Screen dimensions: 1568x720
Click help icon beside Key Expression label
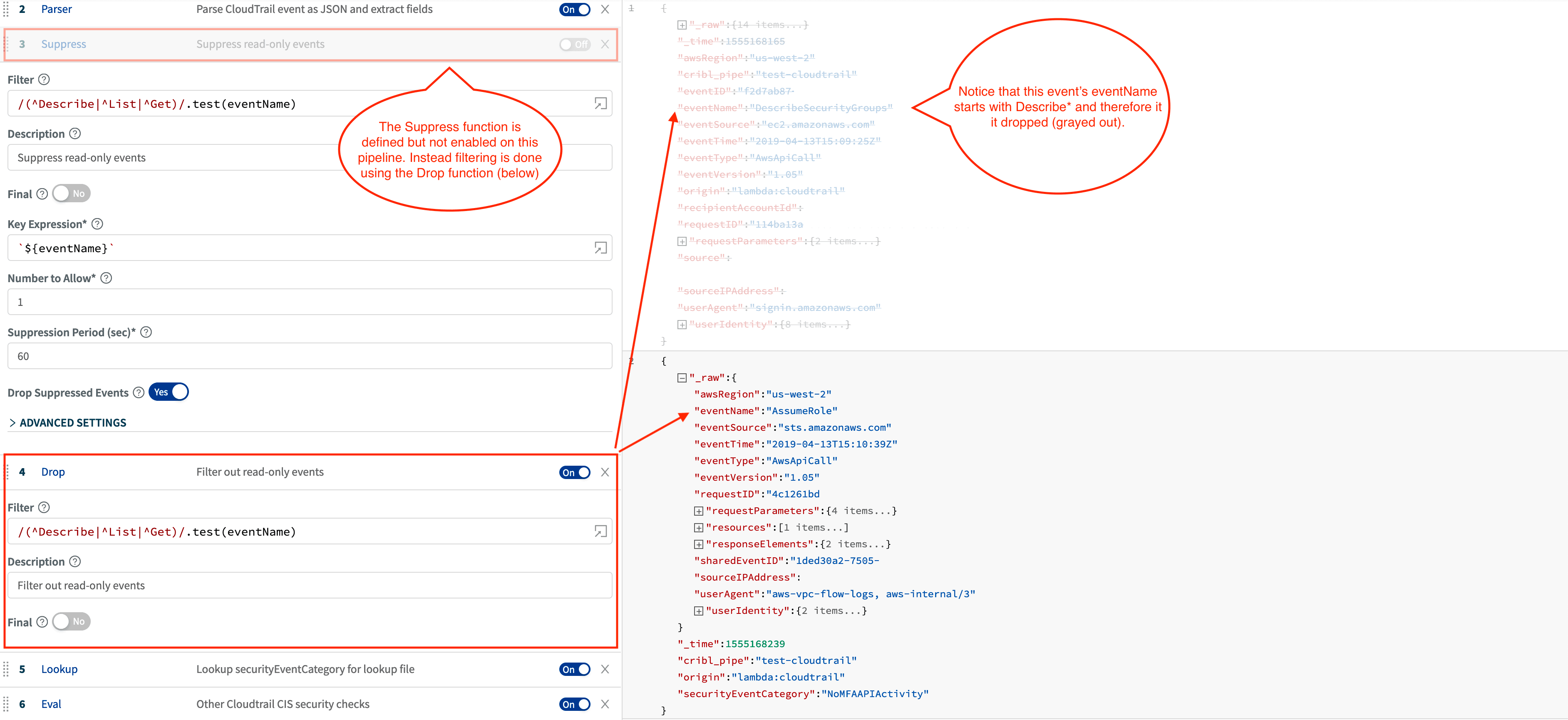[x=97, y=224]
